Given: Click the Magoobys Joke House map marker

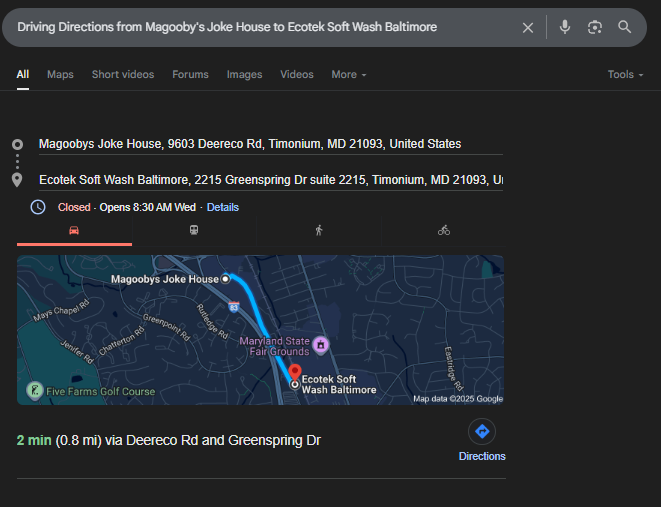Looking at the screenshot, I should pos(226,279).
